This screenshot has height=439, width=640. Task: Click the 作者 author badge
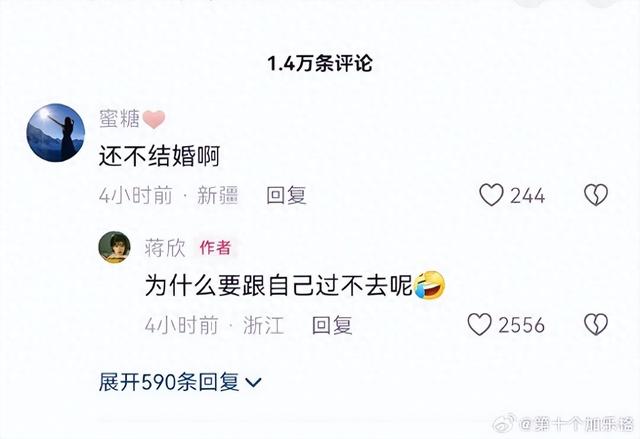(216, 248)
